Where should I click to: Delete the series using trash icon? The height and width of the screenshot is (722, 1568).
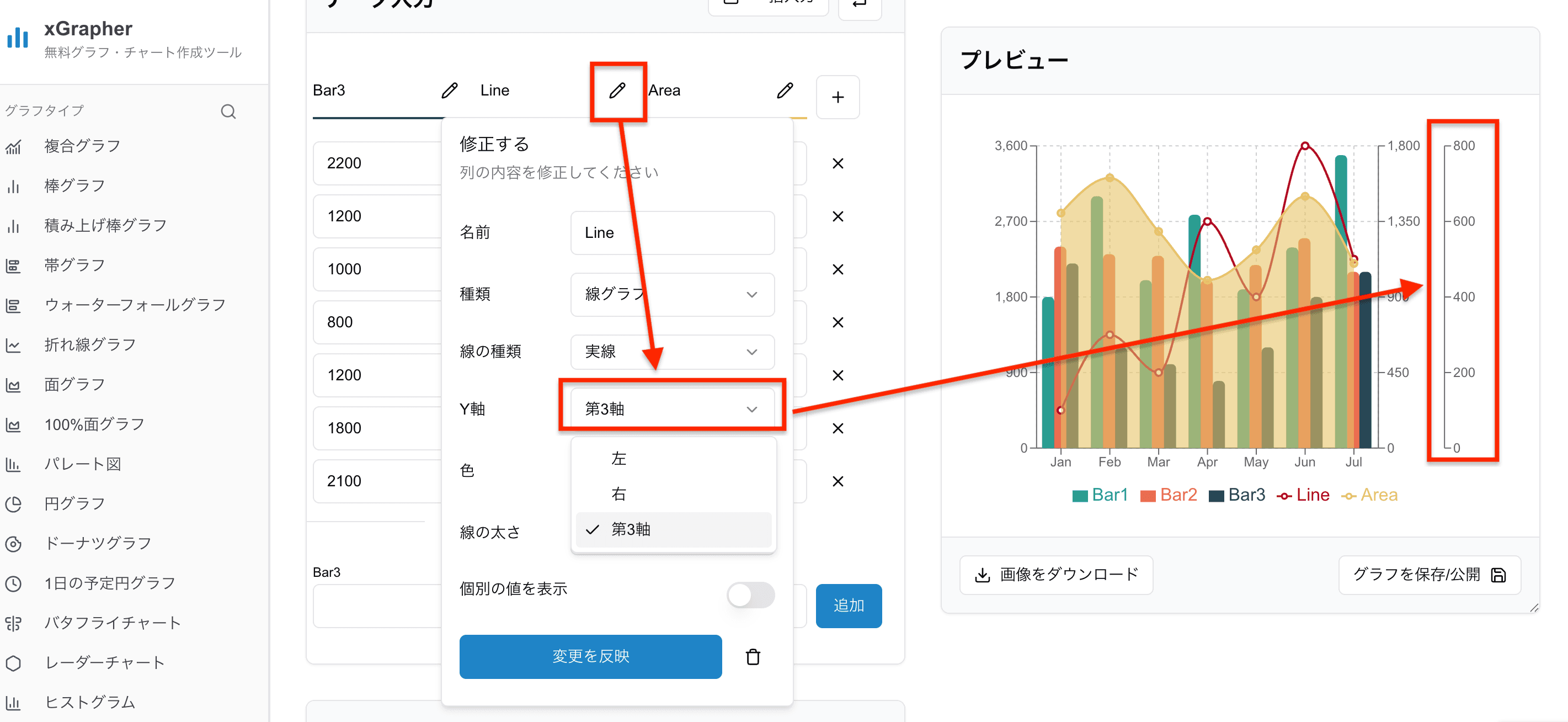(x=753, y=657)
